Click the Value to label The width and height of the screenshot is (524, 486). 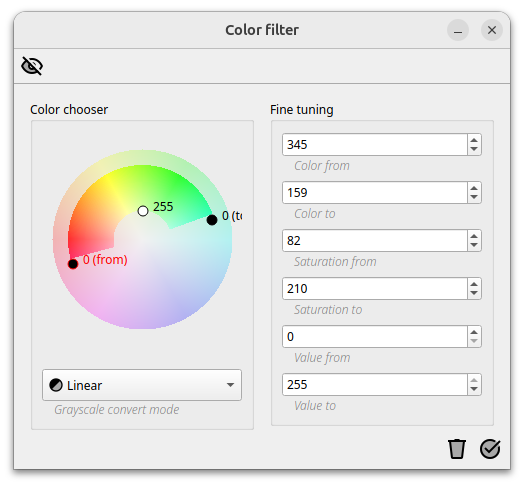point(315,406)
